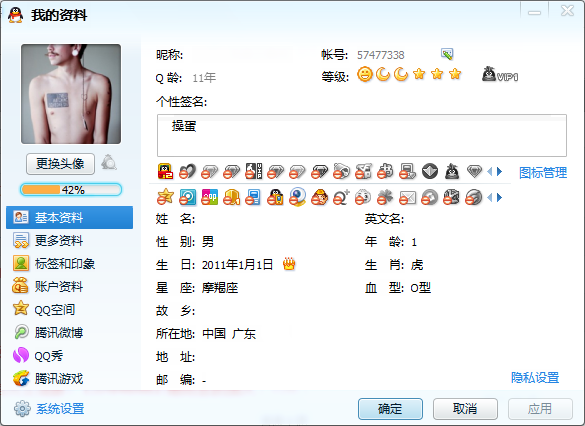Screen dimensions: 585x426
Task: Click the penguin icon in first service row
Action: [452, 171]
